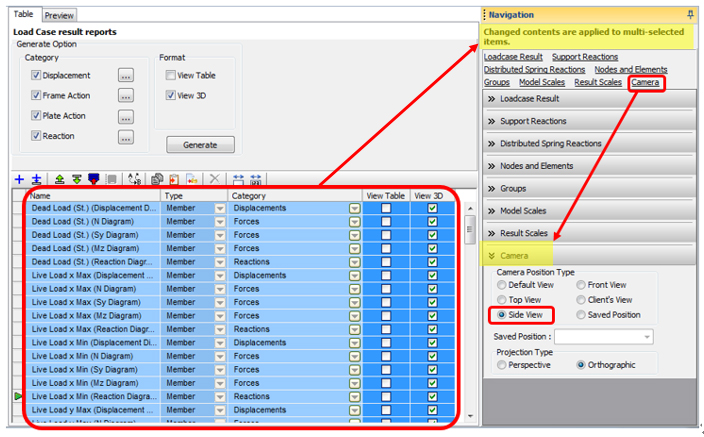The width and height of the screenshot is (704, 437).
Task: Click the Support Reactions navigation link
Action: point(585,57)
